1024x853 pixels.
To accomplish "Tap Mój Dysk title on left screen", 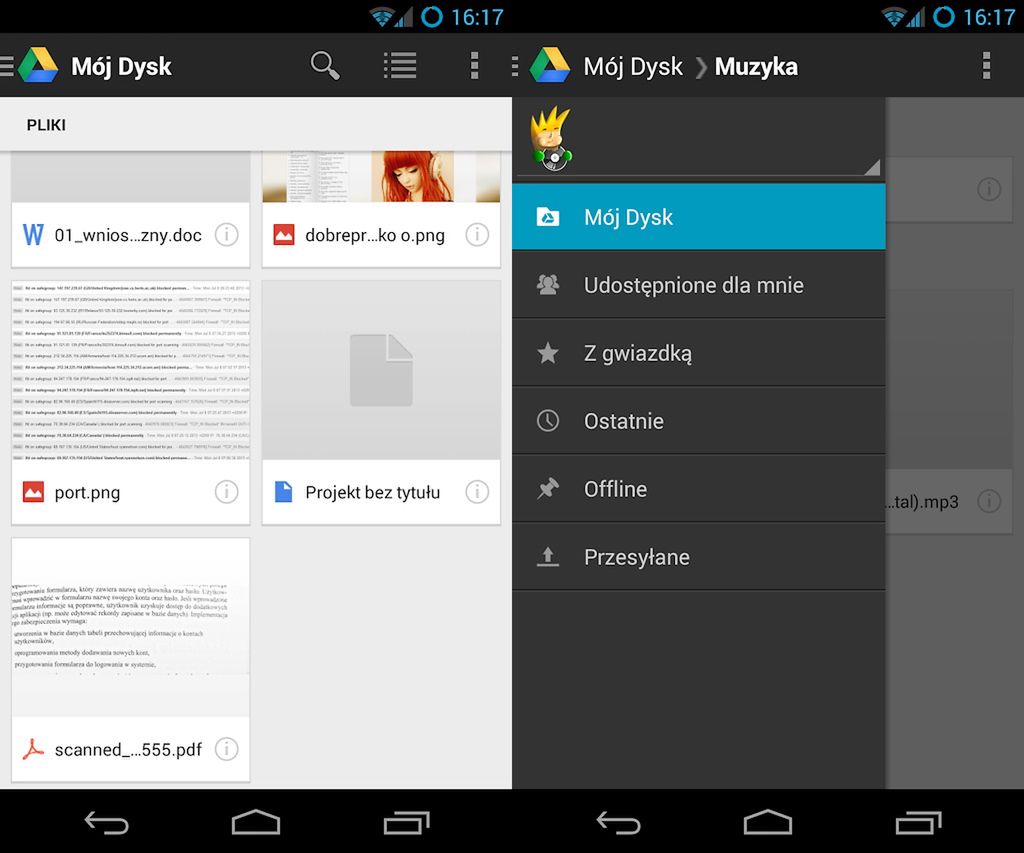I will click(121, 67).
